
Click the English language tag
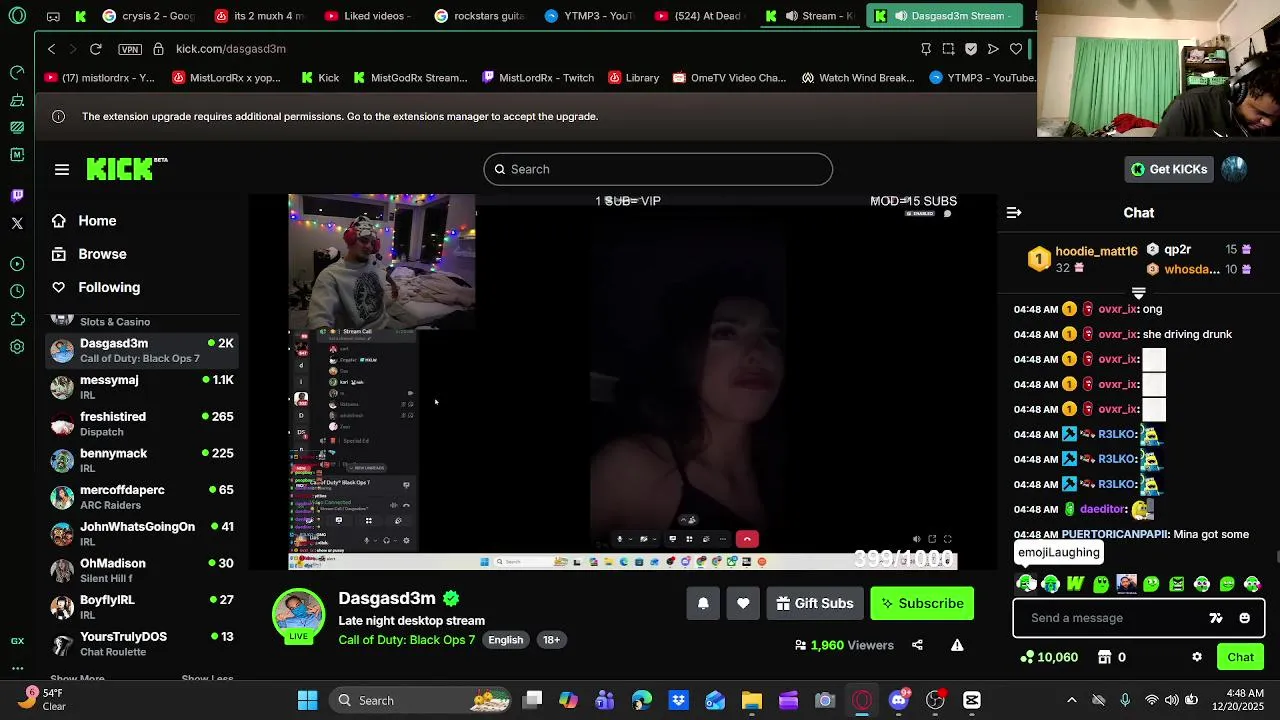coord(506,640)
